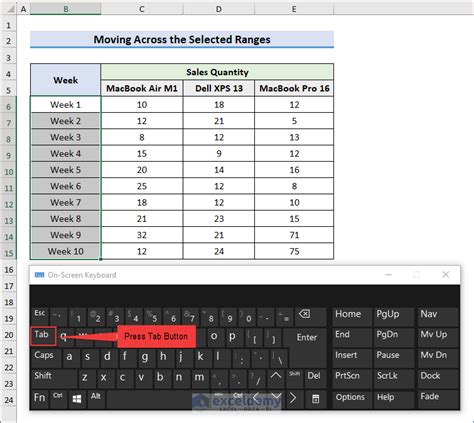This screenshot has height=423, width=474.
Task: Click the Week header cell
Action: [66, 80]
